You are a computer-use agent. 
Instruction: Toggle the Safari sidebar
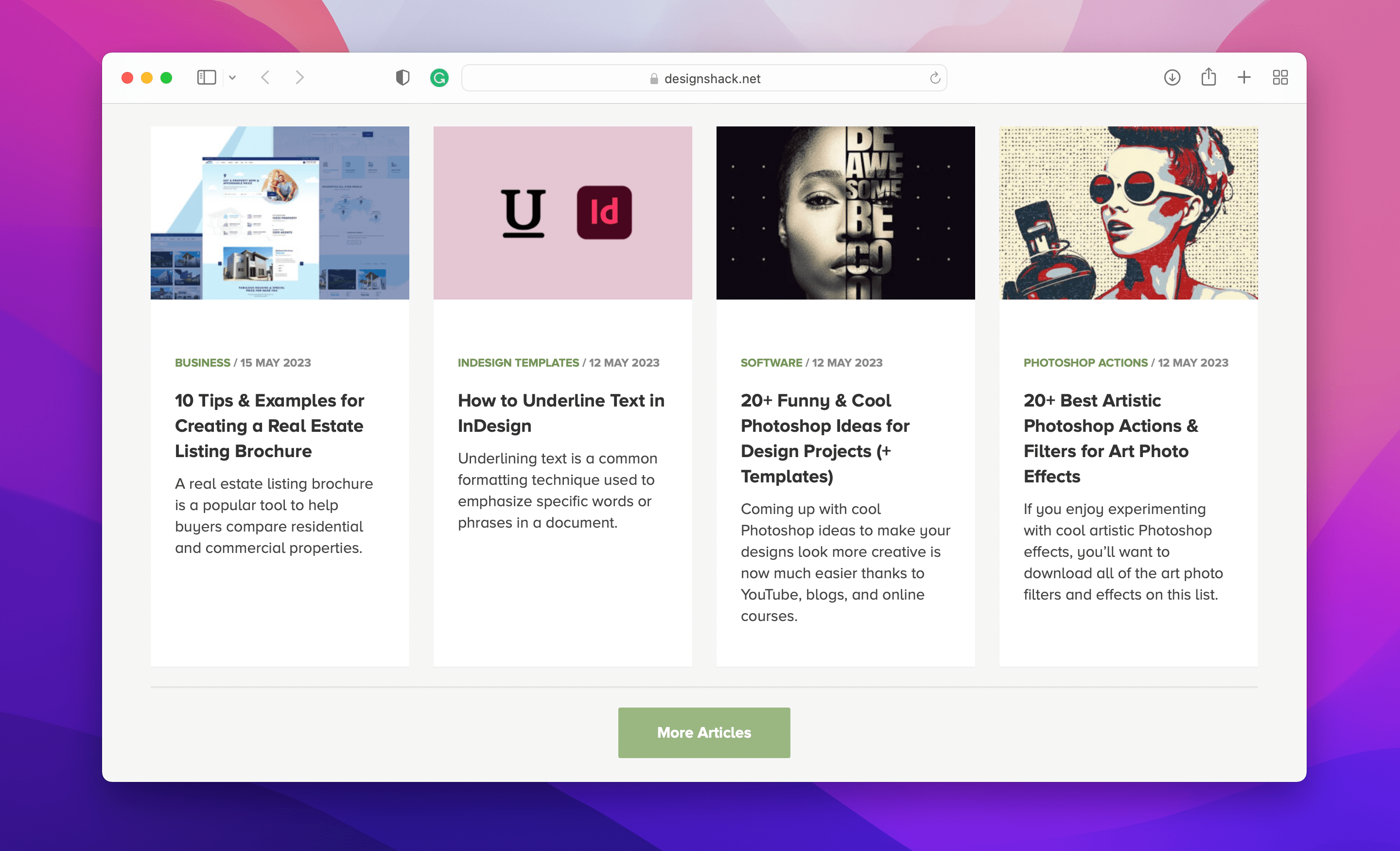[x=206, y=77]
